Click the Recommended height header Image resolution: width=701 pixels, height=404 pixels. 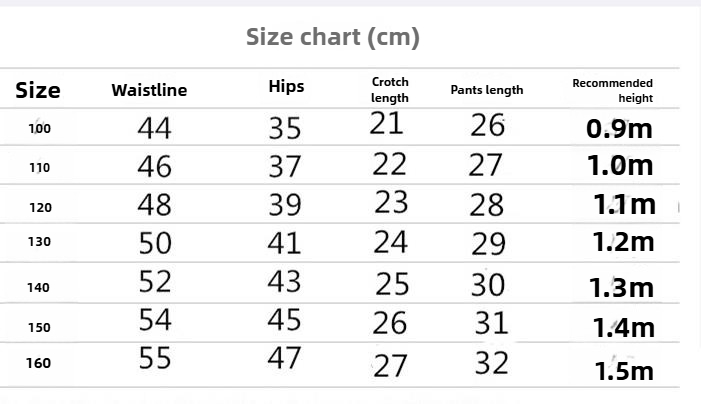(x=612, y=90)
